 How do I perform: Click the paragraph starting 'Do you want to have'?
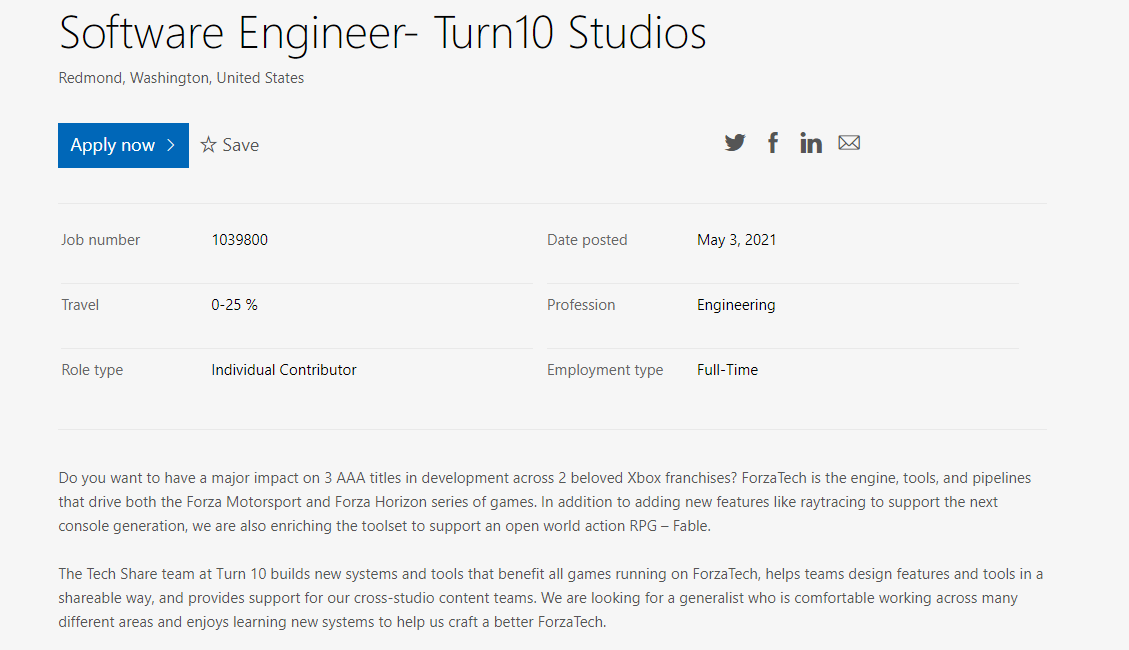pyautogui.click(x=544, y=502)
